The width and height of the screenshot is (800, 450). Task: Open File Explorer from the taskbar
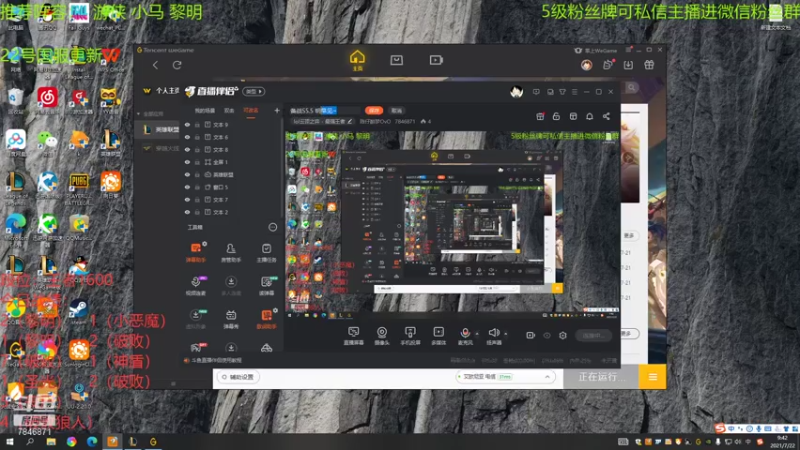[51, 441]
